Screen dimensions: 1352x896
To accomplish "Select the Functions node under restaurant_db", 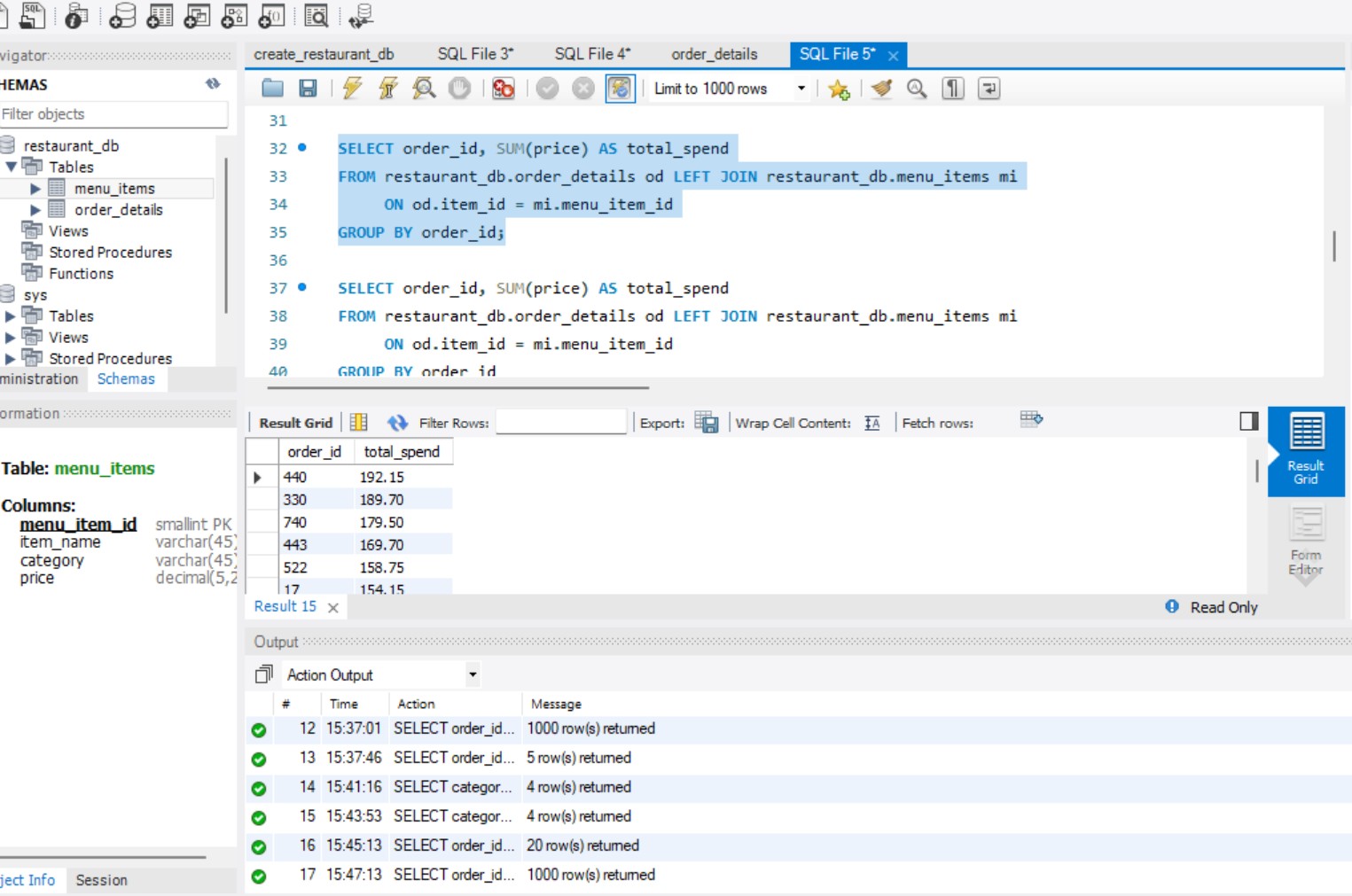I will pos(81,274).
